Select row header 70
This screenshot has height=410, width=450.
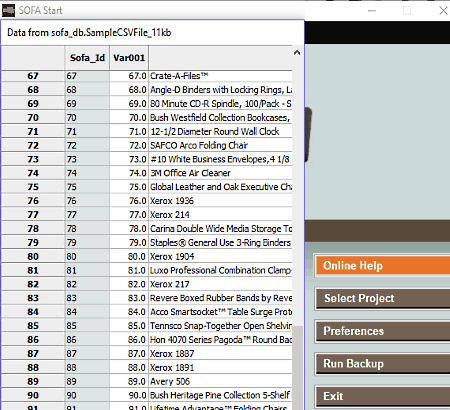pyautogui.click(x=33, y=118)
